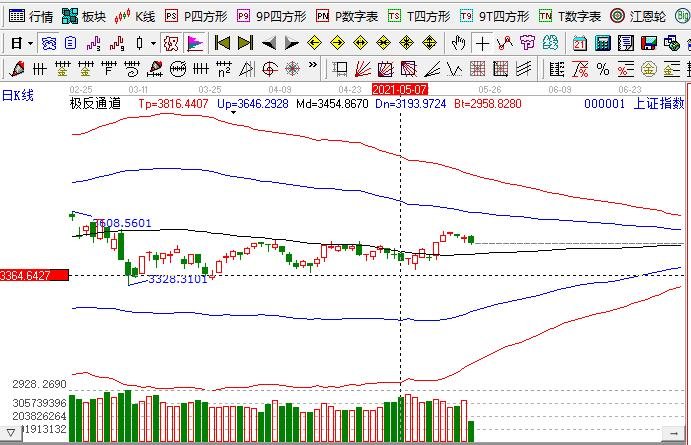Image resolution: width=691 pixels, height=445 pixels.
Task: Open the calendar 21 icon
Action: [x=580, y=43]
